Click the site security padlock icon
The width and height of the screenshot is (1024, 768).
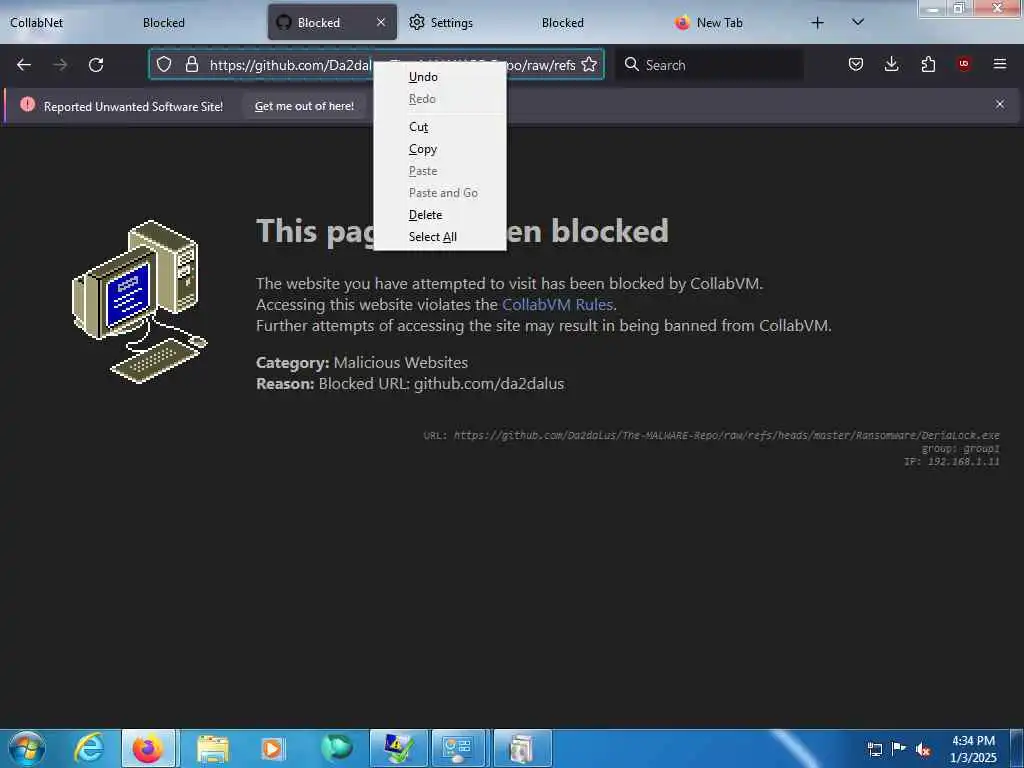[191, 65]
